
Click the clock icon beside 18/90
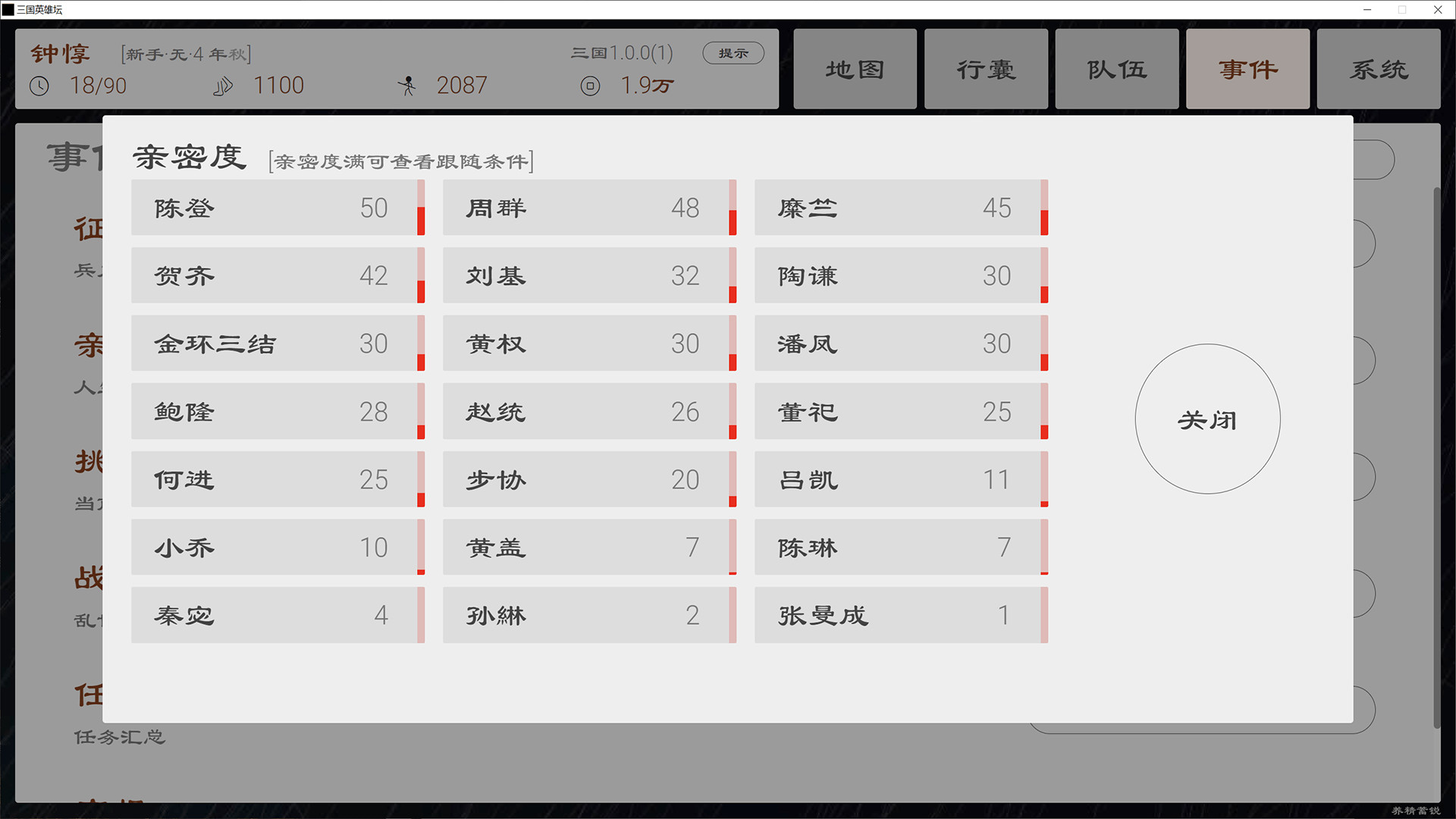pos(39,86)
